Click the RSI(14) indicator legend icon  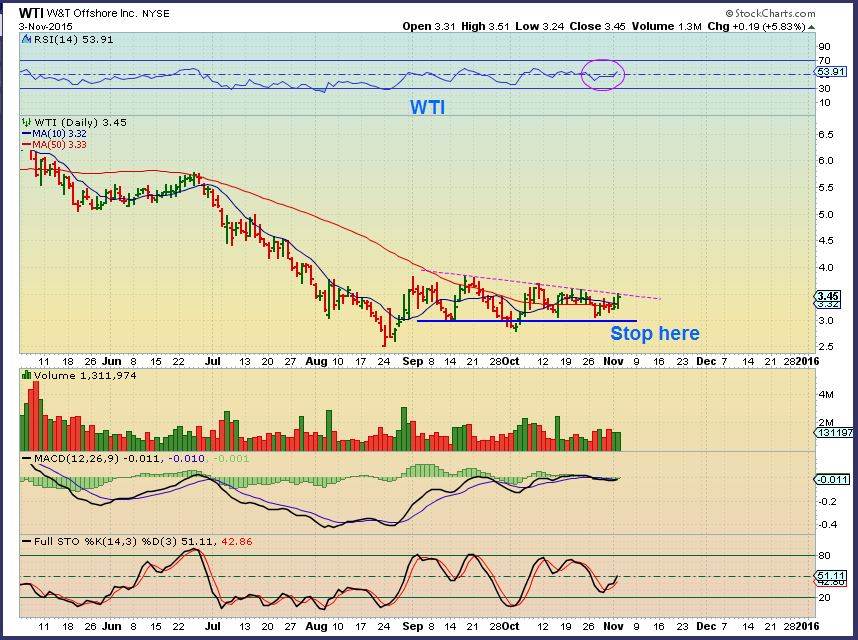point(27,39)
